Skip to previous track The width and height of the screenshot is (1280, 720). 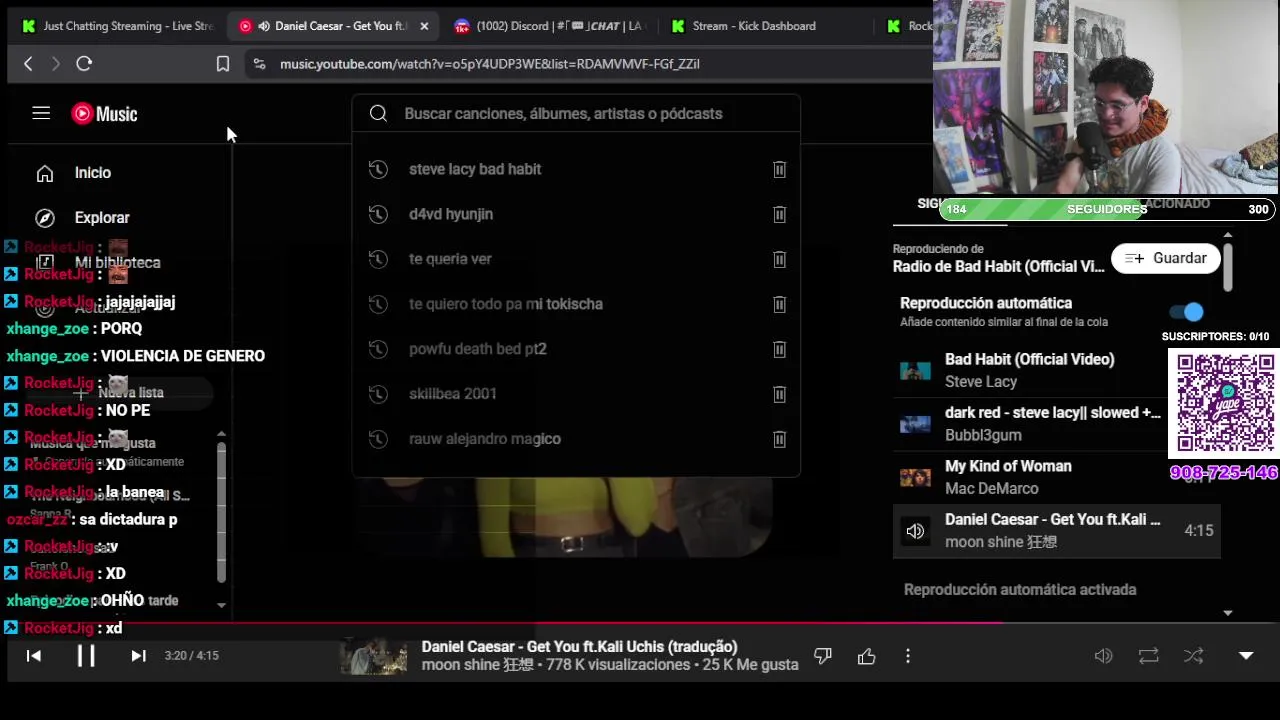pyautogui.click(x=33, y=656)
